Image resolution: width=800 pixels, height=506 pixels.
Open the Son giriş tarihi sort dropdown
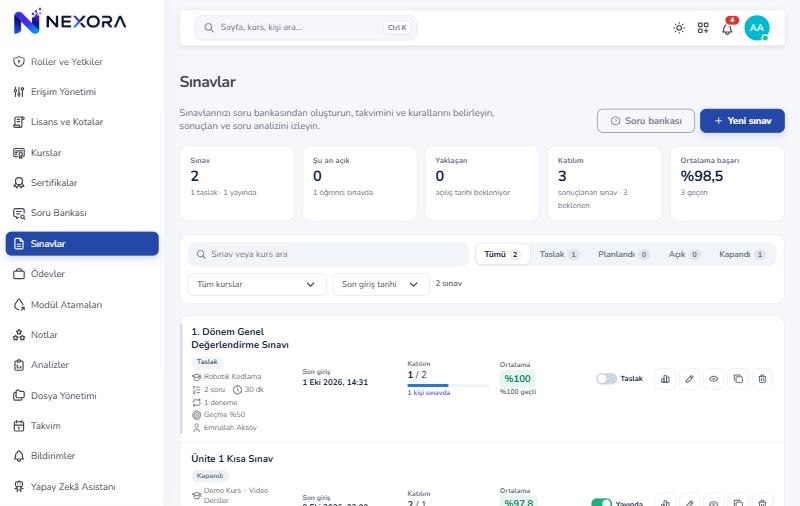381,284
